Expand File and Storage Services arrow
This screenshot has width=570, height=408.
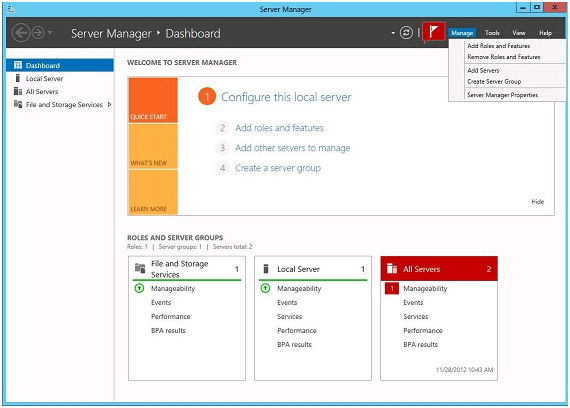(109, 105)
